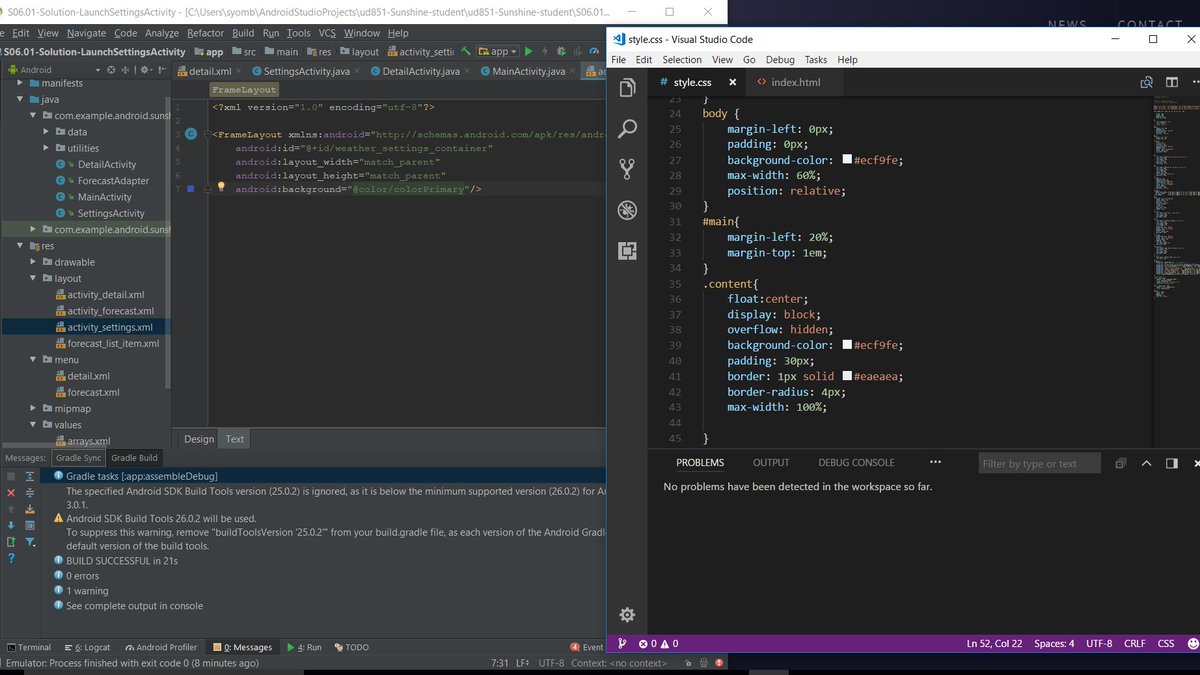Collapse the layout folder
The image size is (1200, 675).
(x=33, y=278)
